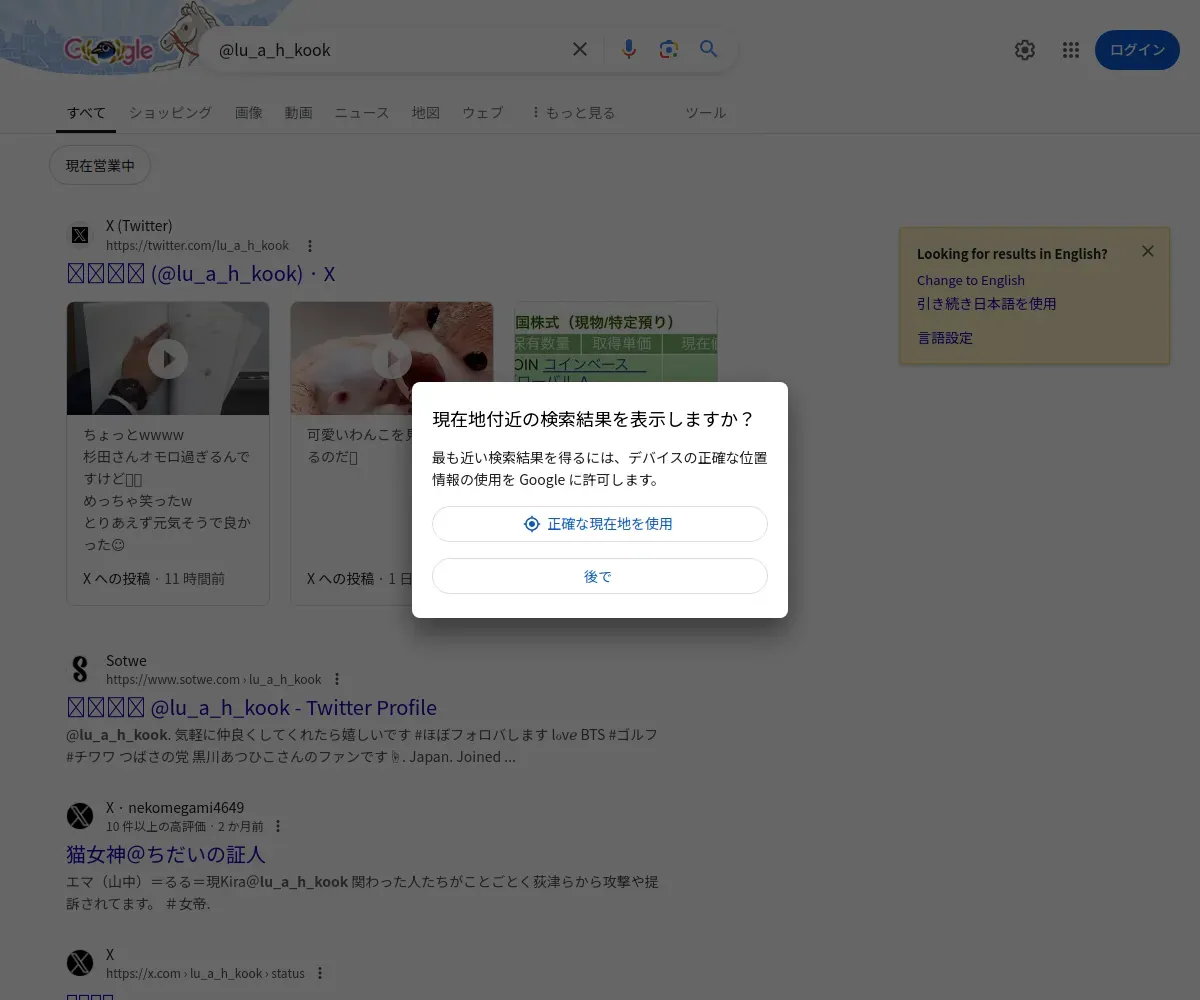Open the 猫女神@ちだいの証人 result
The height and width of the screenshot is (1000, 1200).
(166, 855)
